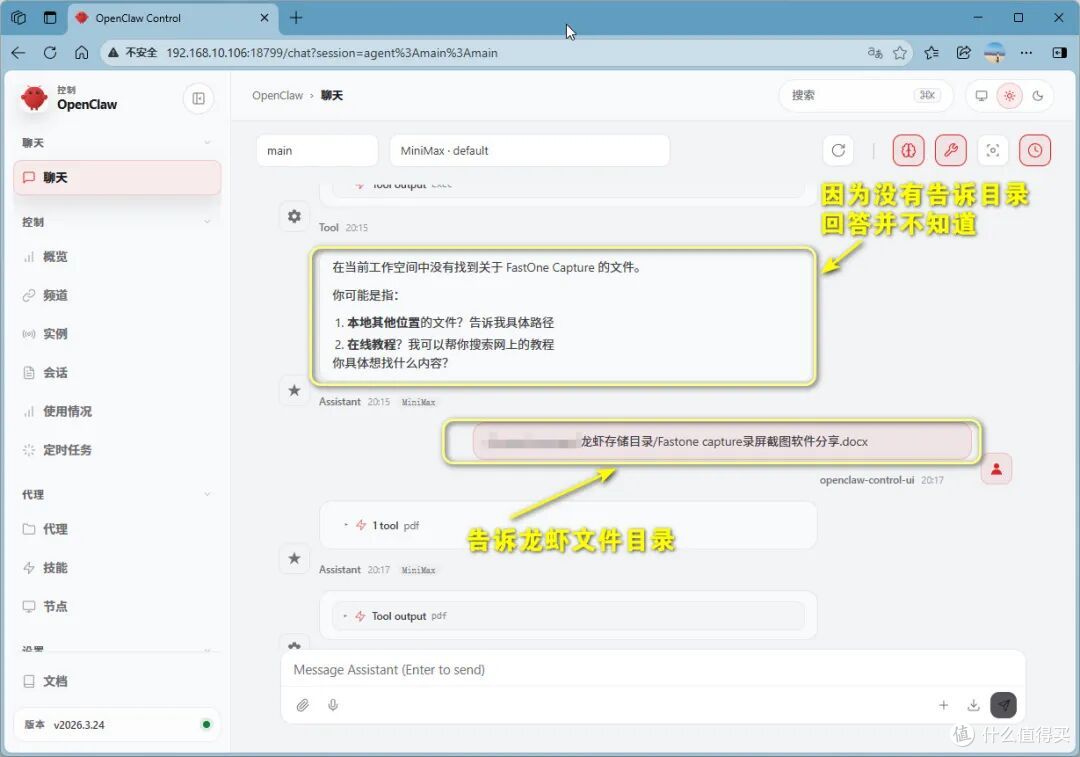
Task: Open the favorites list icon
Action: [x=932, y=53]
